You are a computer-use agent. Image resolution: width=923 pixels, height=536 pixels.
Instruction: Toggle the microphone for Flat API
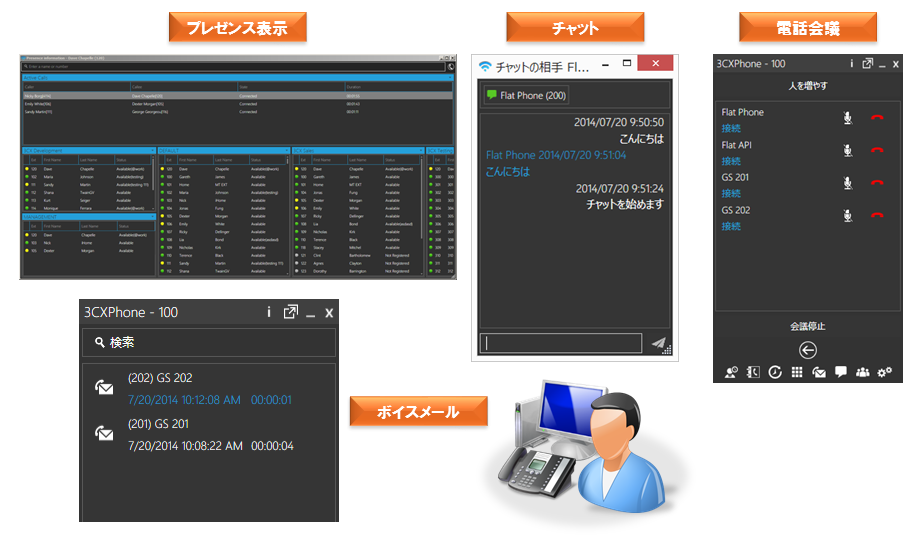(847, 151)
